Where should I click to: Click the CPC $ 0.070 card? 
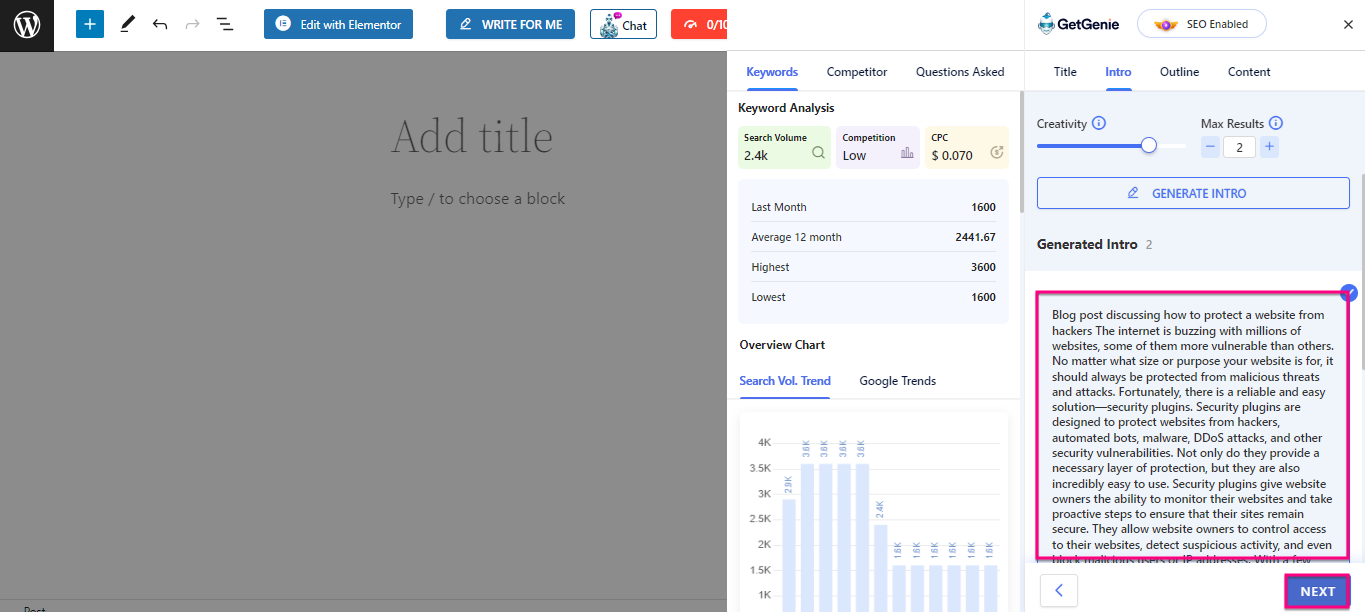pos(967,147)
